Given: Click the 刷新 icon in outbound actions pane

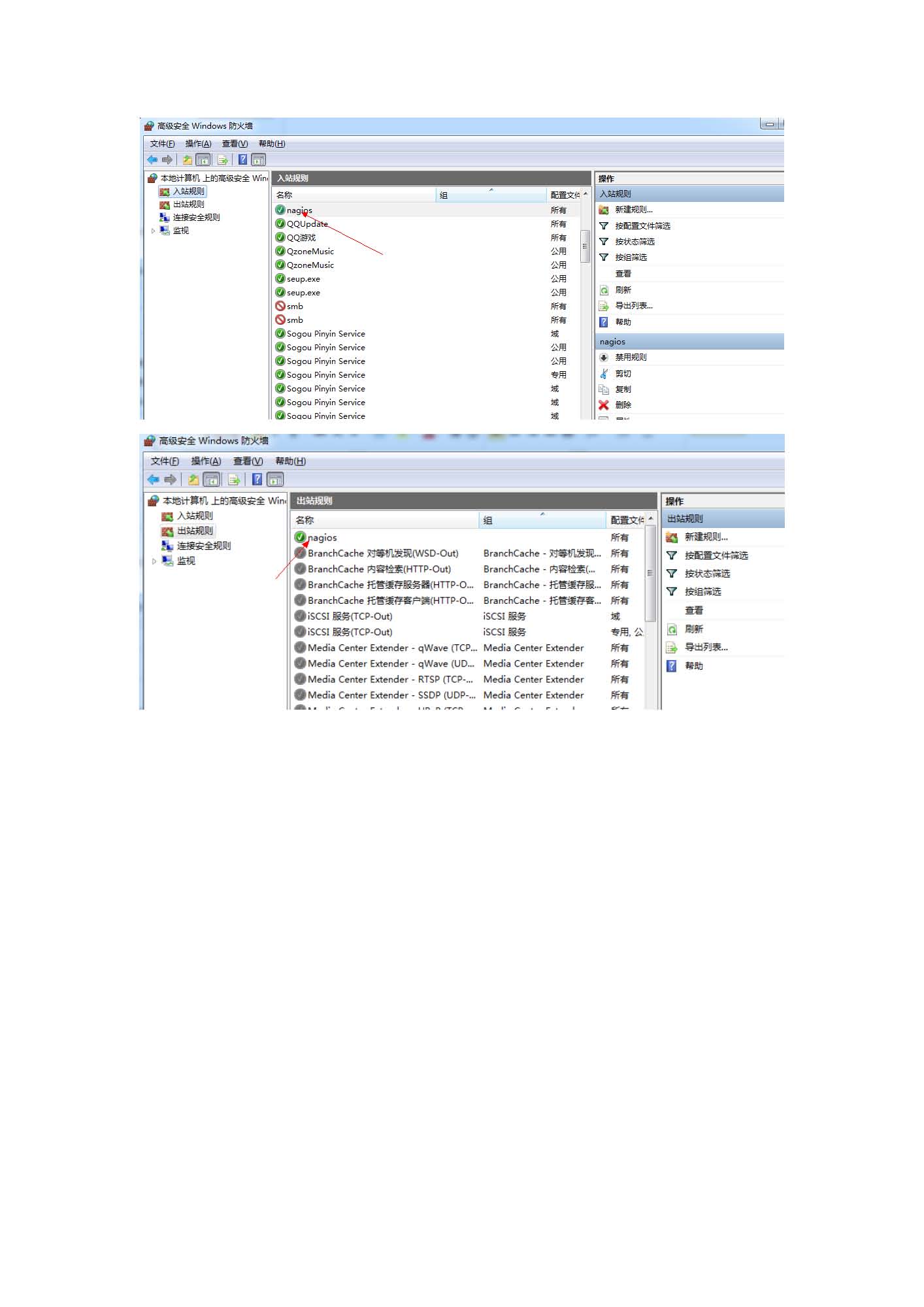Looking at the screenshot, I should [x=672, y=629].
